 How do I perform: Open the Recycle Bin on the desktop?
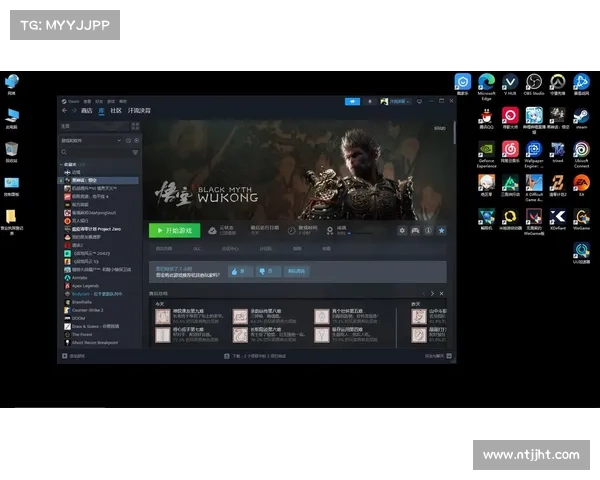click(x=11, y=152)
